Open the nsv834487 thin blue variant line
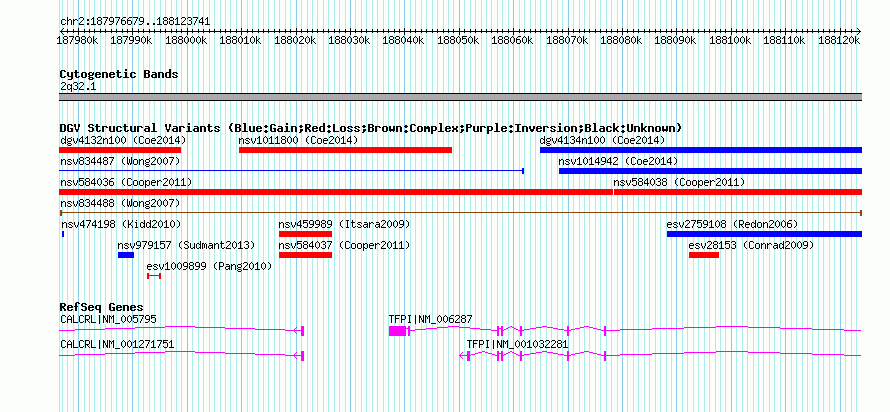This screenshot has width=890, height=412. (291, 170)
